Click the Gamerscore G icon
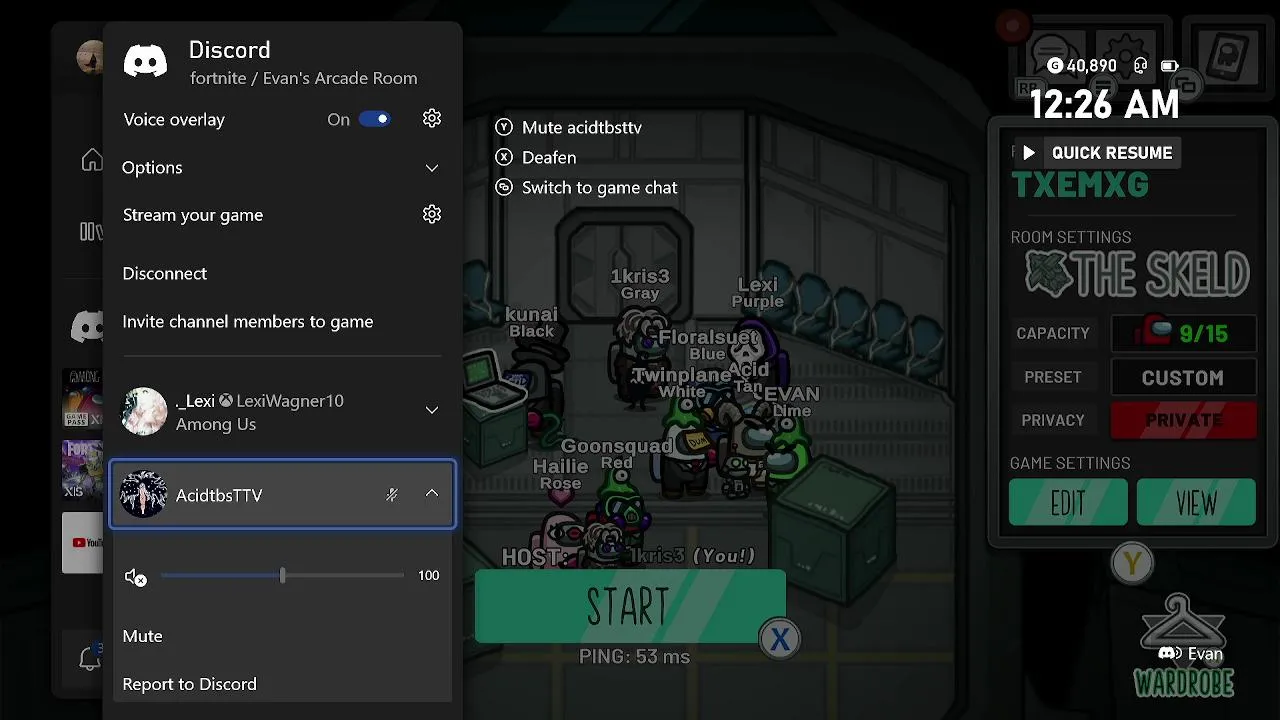 tap(1055, 66)
